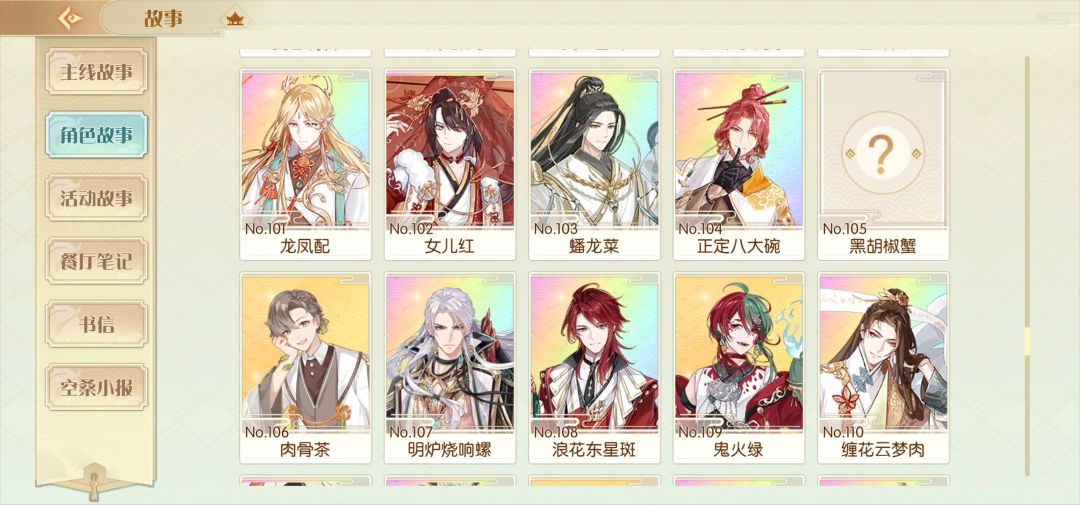This screenshot has width=1080, height=505.
Task: Open 餐厅笔记 section
Action: point(96,261)
